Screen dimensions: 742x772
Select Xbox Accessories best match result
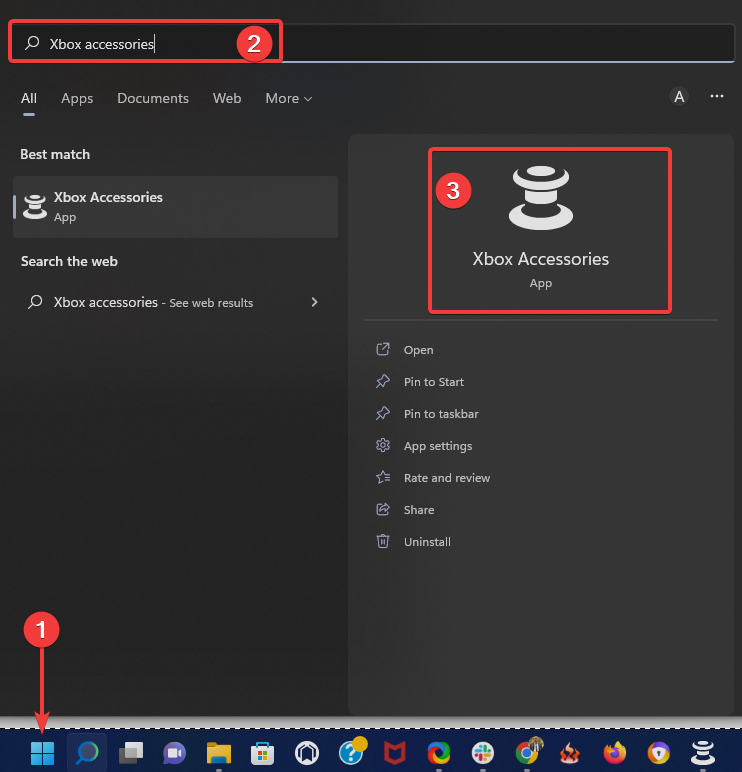[175, 207]
